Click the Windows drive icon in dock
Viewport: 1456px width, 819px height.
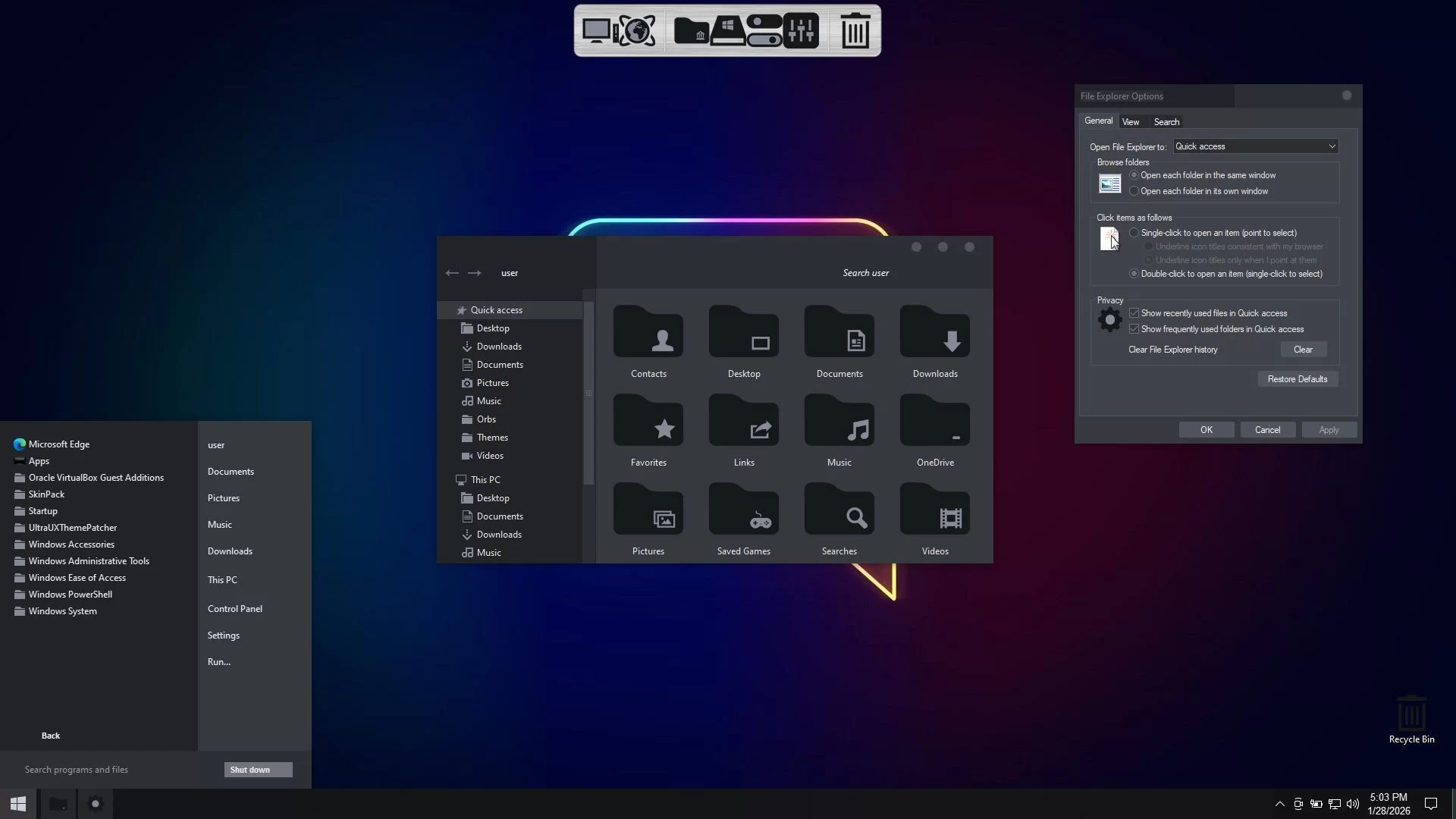[x=728, y=30]
